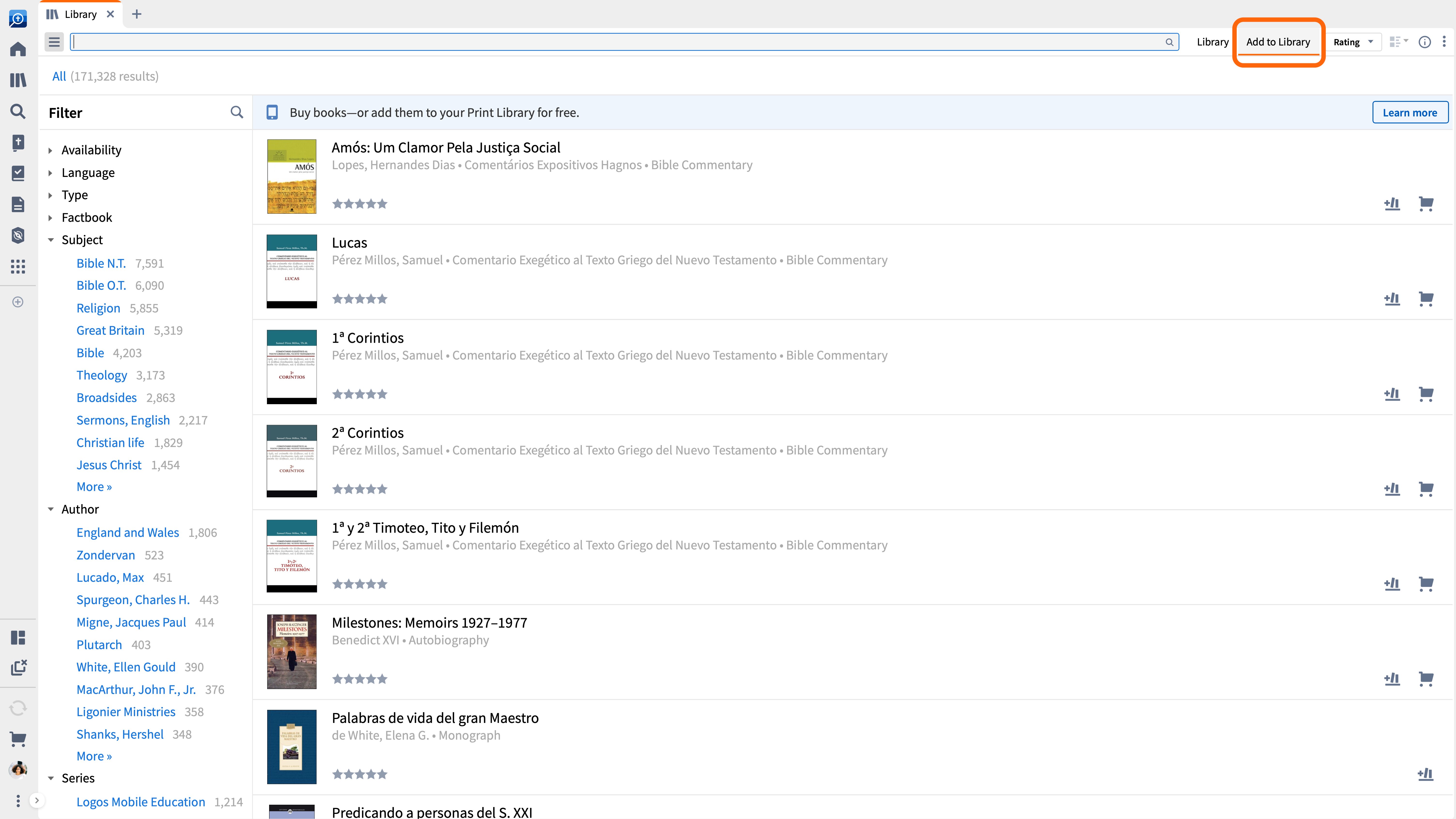Click the information icon in the toolbar
The image size is (1456, 819).
1425,42
